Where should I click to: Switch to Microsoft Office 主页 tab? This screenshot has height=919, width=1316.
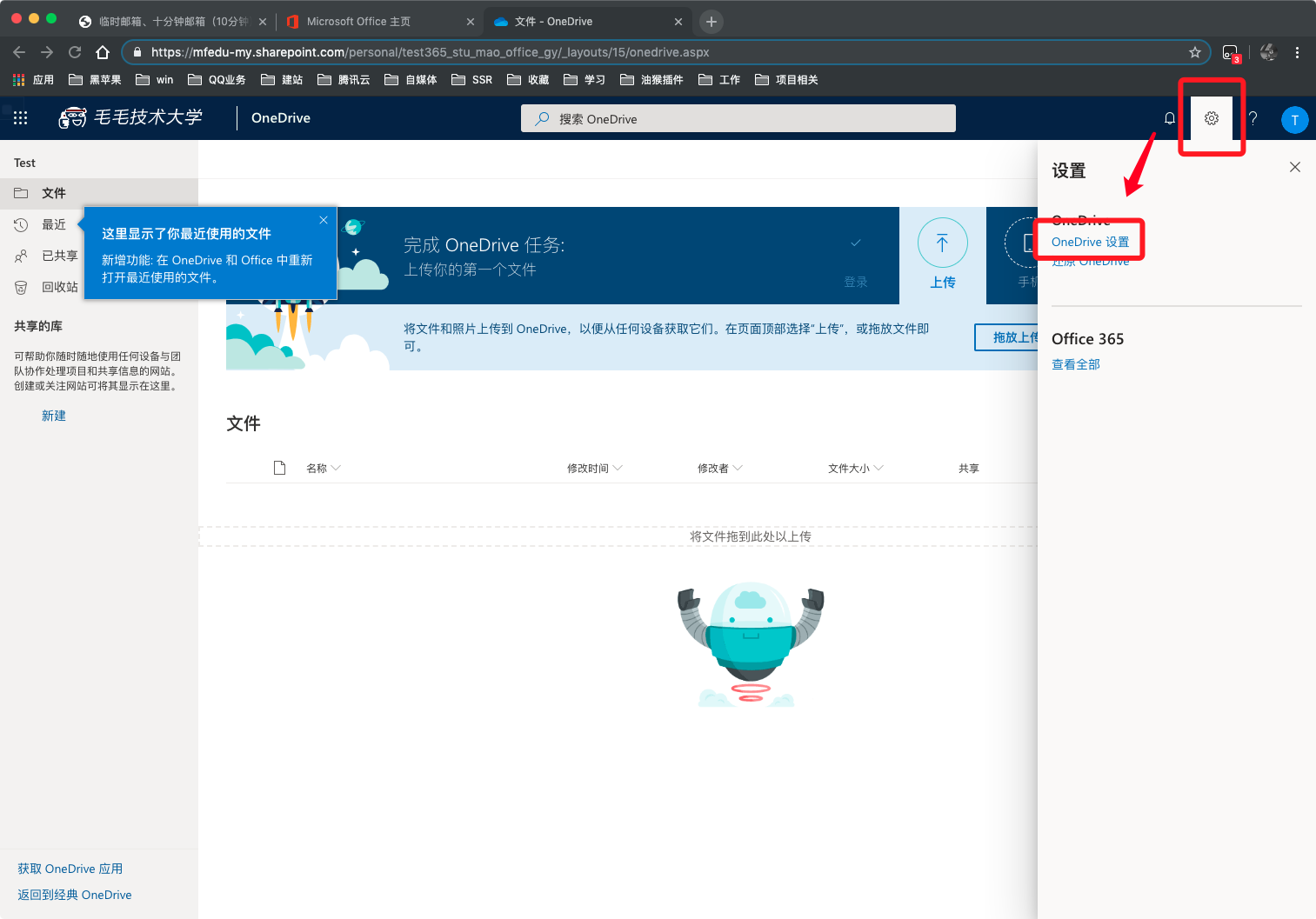380,22
